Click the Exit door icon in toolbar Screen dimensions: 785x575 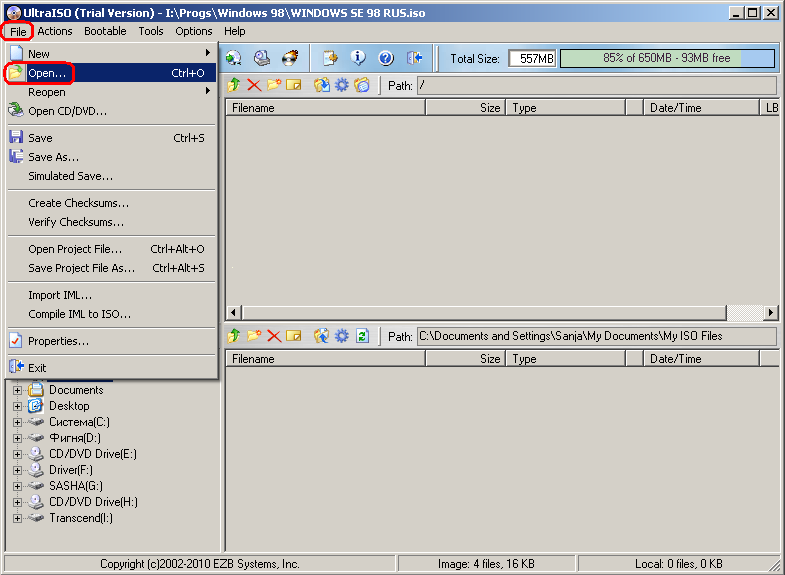point(414,58)
